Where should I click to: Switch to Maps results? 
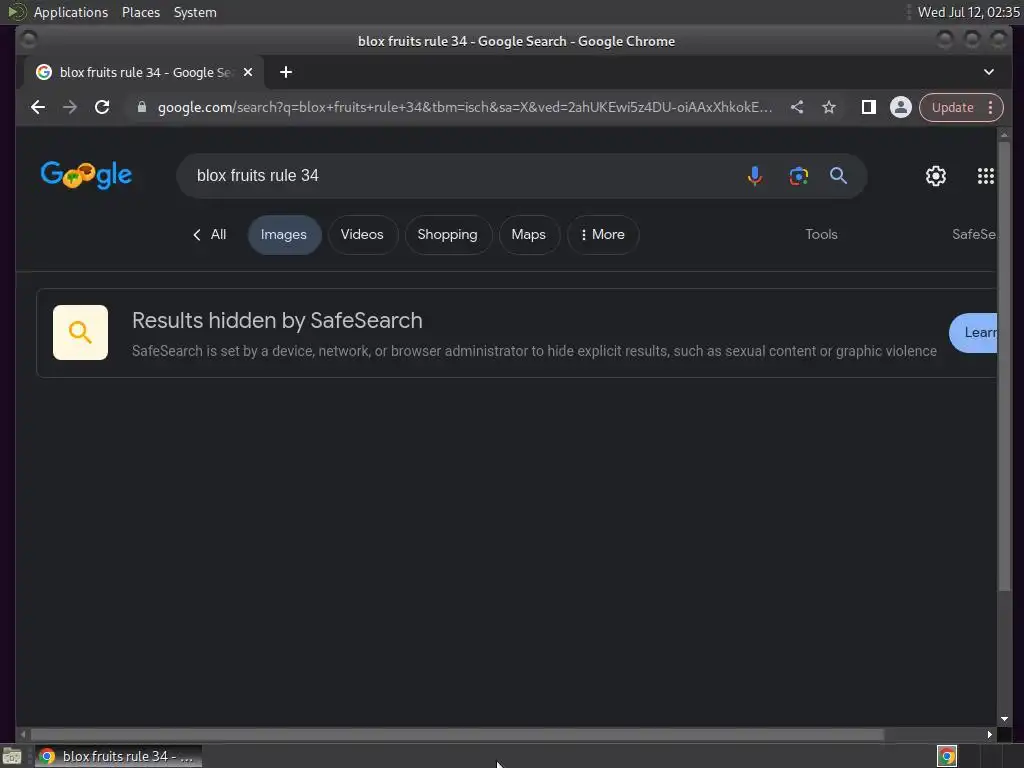tap(528, 234)
